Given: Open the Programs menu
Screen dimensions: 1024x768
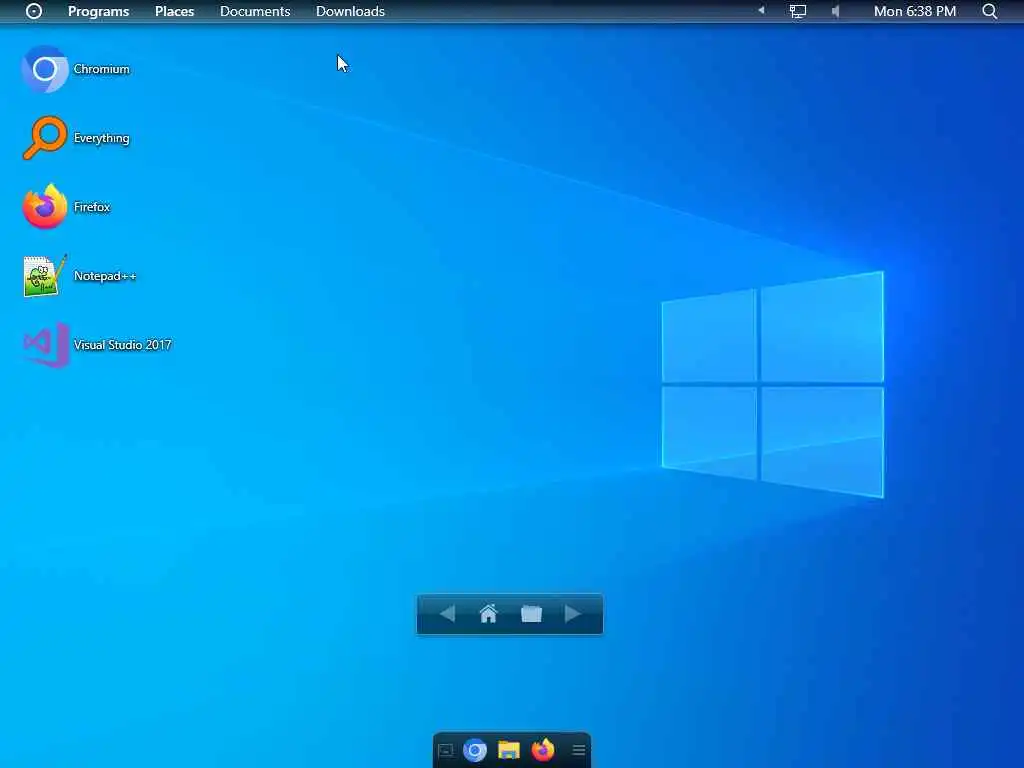Looking at the screenshot, I should click(x=99, y=11).
